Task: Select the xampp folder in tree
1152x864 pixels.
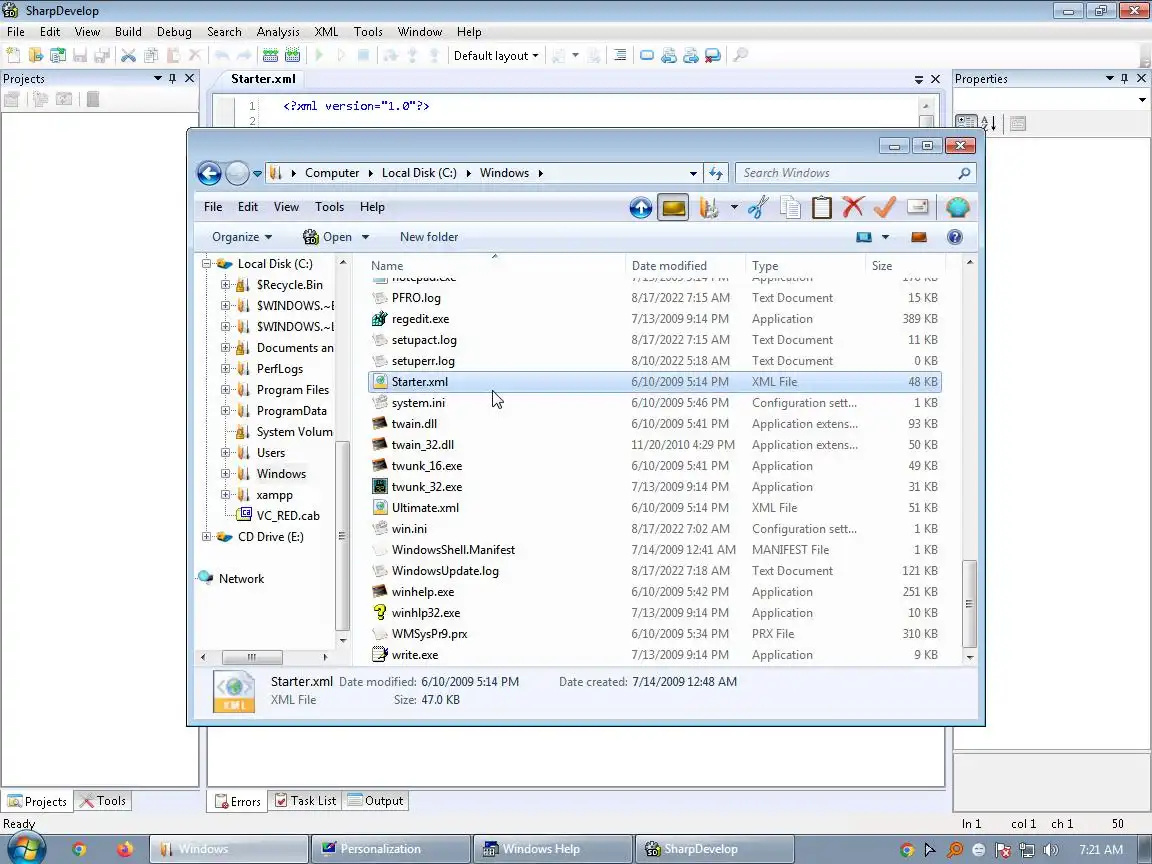Action: (274, 494)
